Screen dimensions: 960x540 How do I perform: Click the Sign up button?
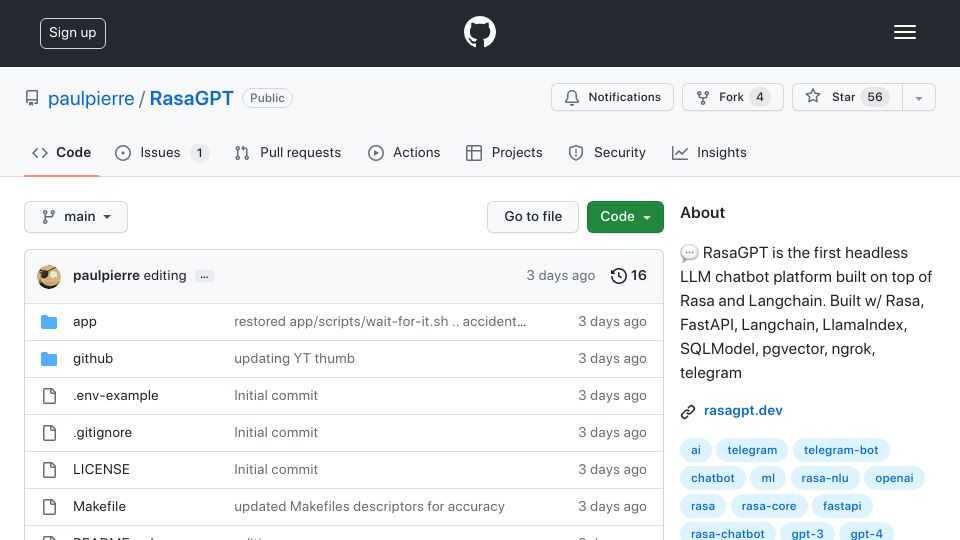(73, 33)
